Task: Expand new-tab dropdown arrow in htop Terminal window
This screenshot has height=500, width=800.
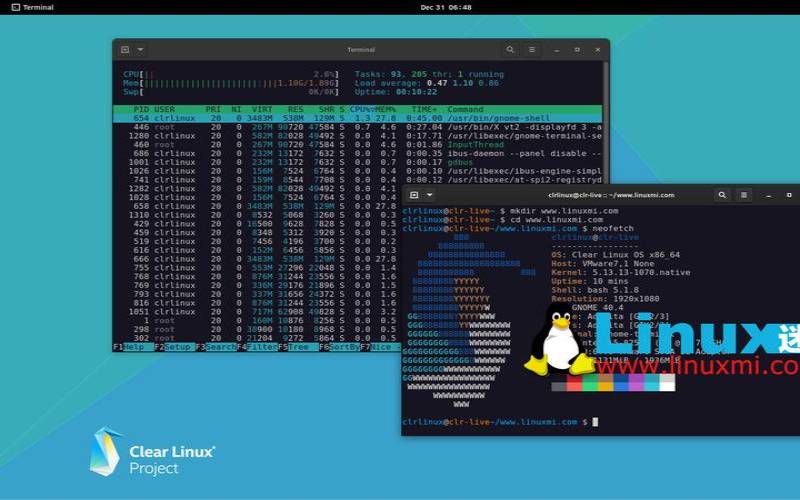Action: click(x=140, y=49)
